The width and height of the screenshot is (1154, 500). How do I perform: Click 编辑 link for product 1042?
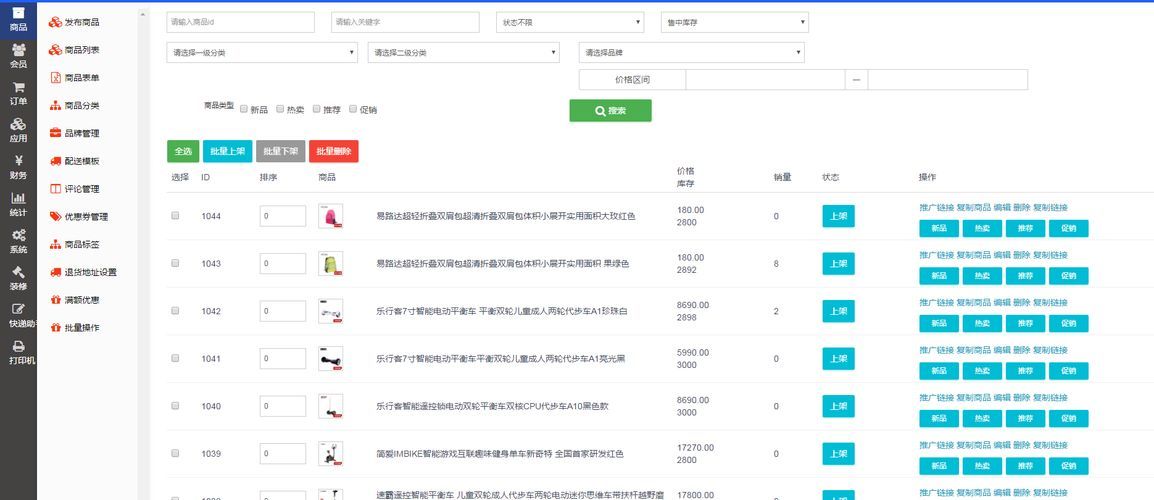[1002, 303]
